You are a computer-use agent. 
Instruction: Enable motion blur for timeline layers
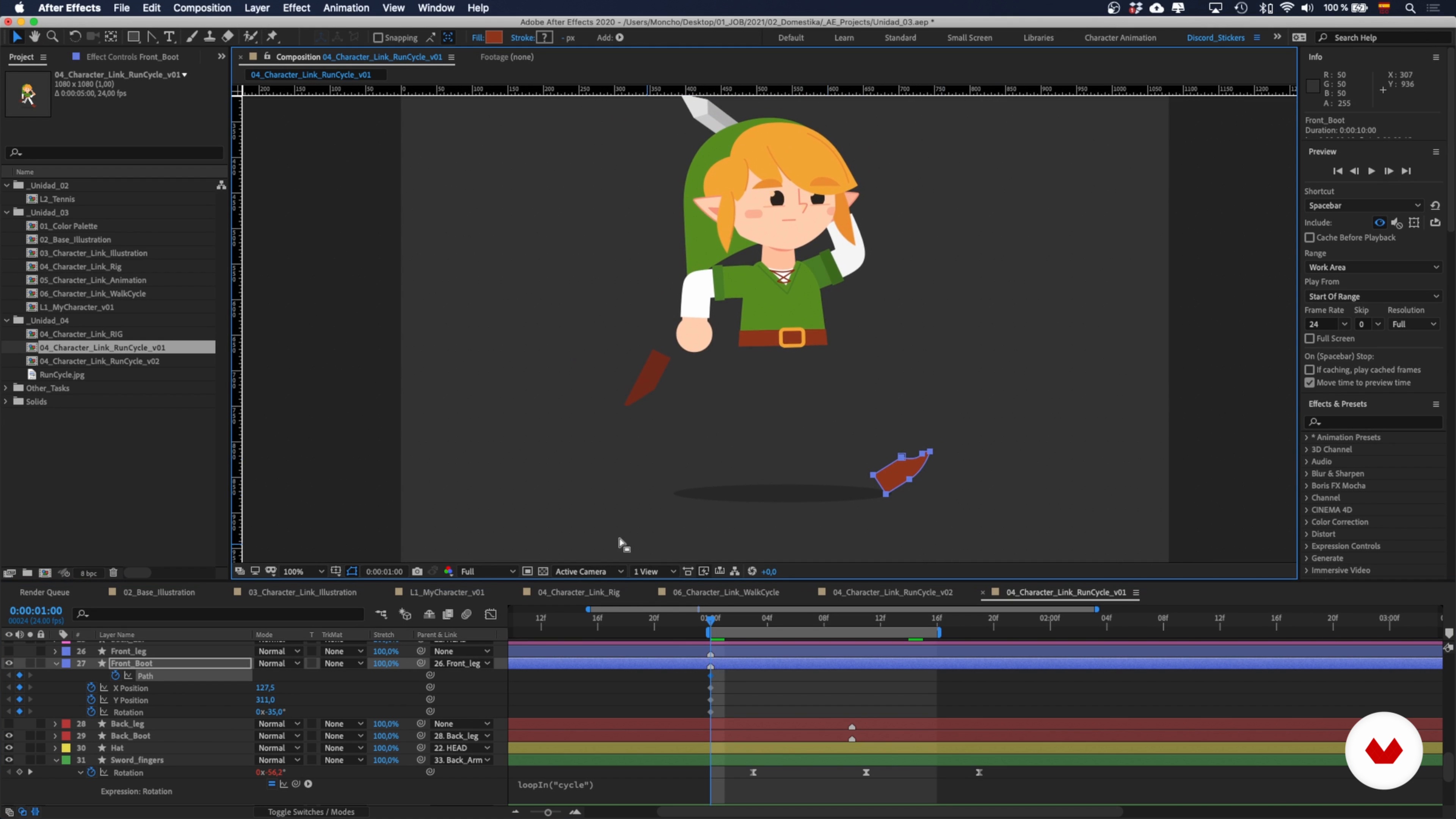pos(466,614)
